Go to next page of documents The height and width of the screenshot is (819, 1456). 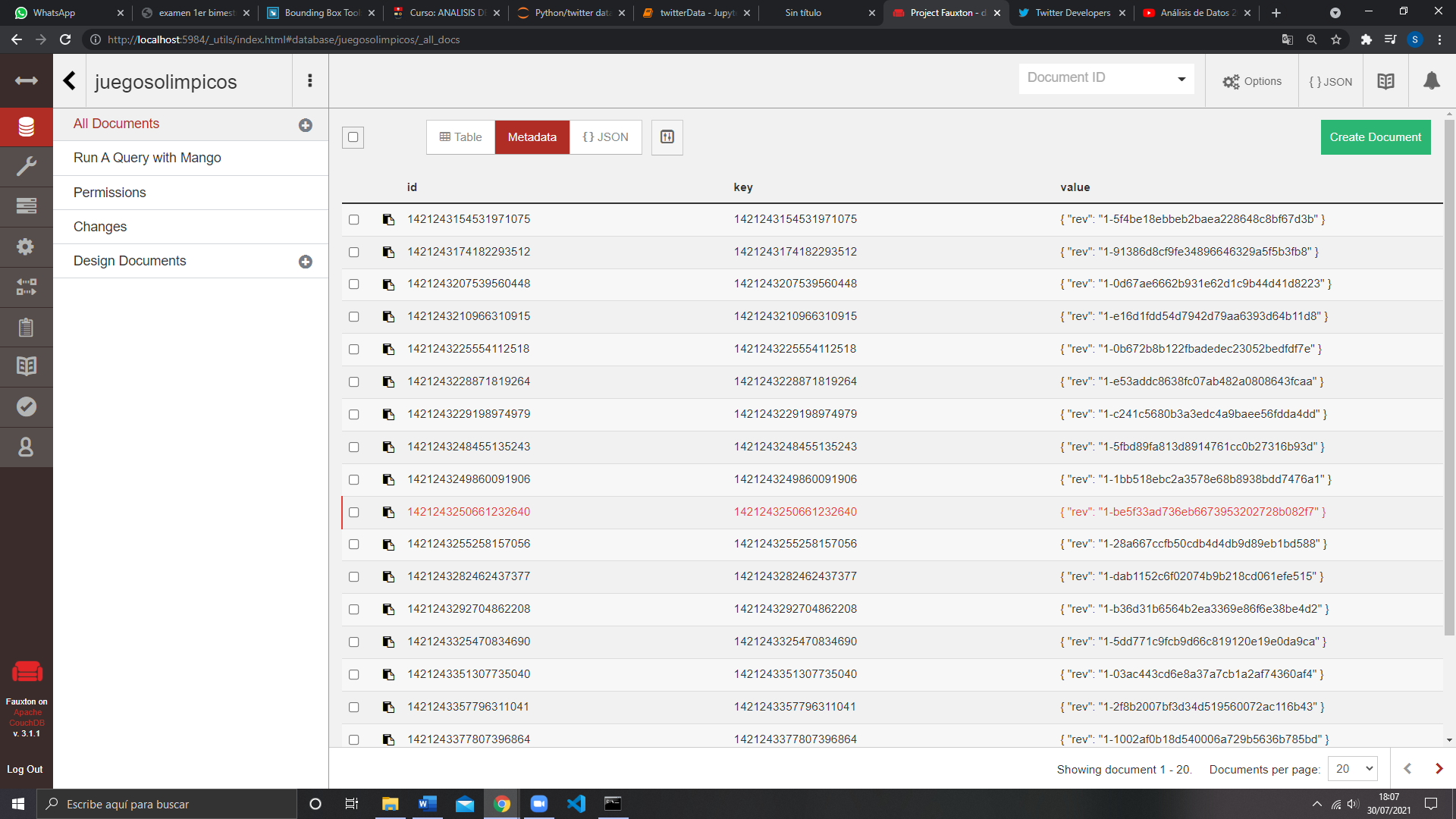1439,769
